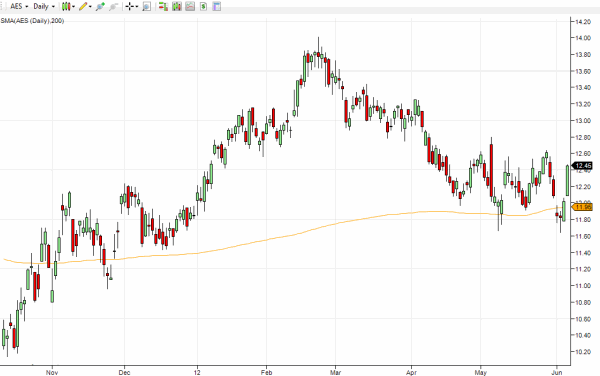Click the 14.20 price axis label

[583, 22]
